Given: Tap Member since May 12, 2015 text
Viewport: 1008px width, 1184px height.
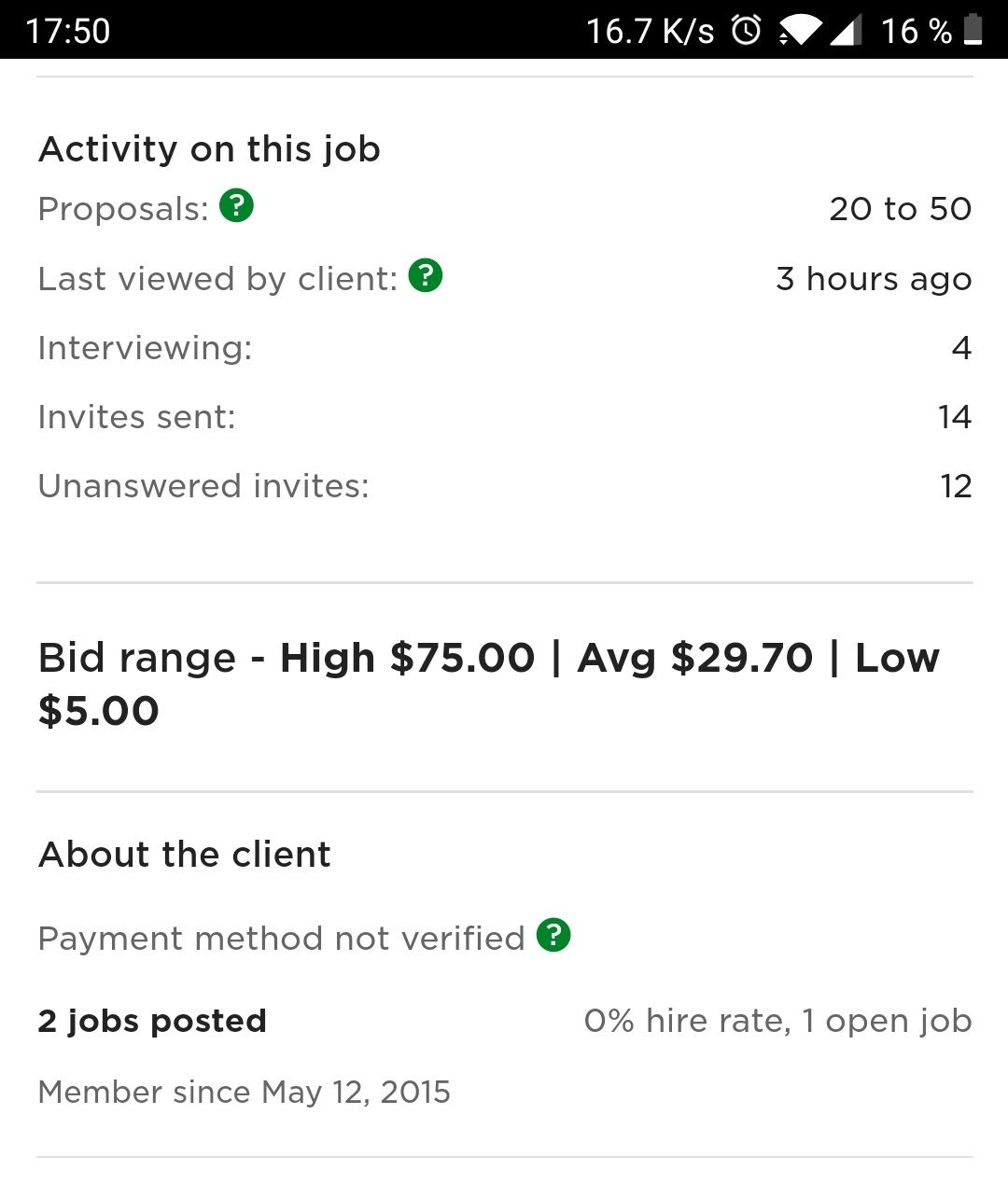Looking at the screenshot, I should point(244,1092).
